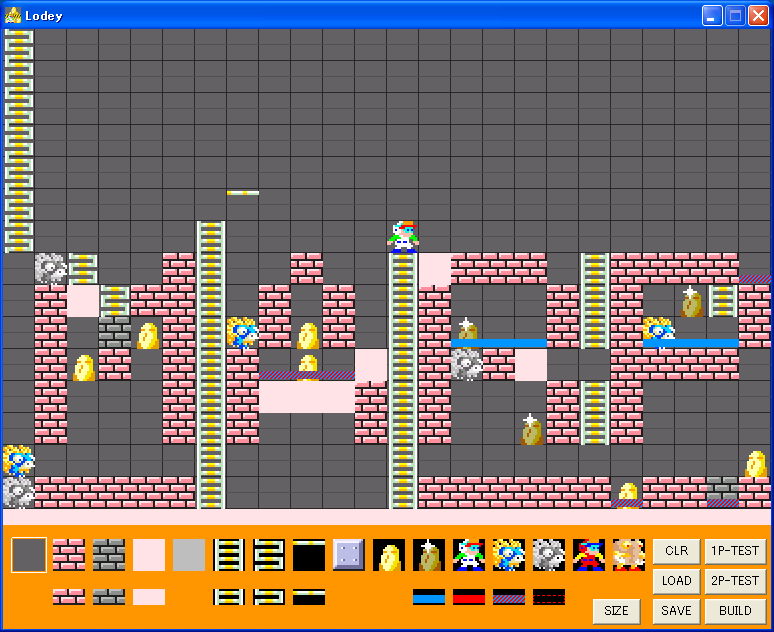This screenshot has width=774, height=632.
Task: Open the SIZE setting button
Action: point(616,610)
